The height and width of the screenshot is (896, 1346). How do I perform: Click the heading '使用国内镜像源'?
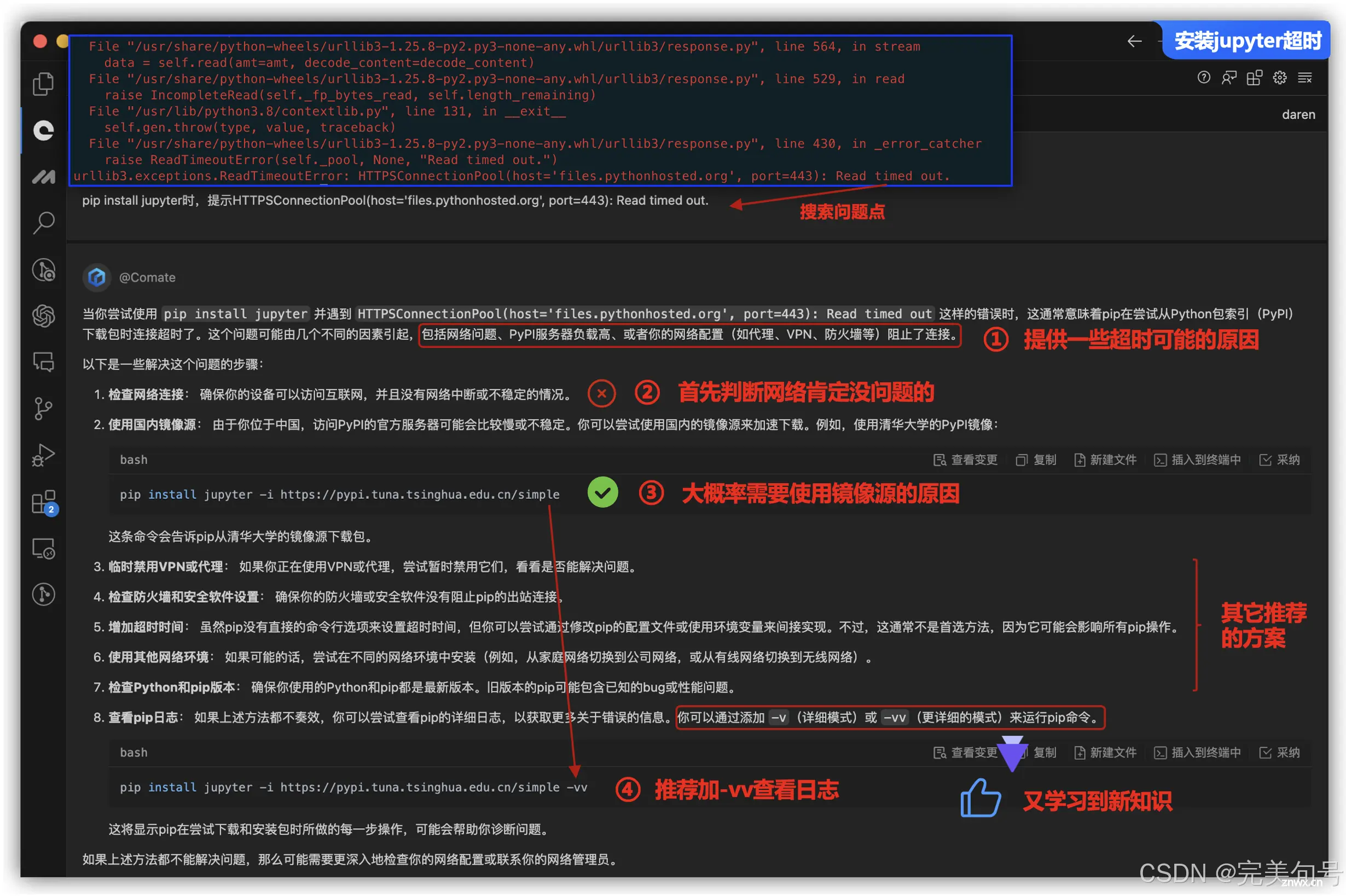(x=152, y=424)
